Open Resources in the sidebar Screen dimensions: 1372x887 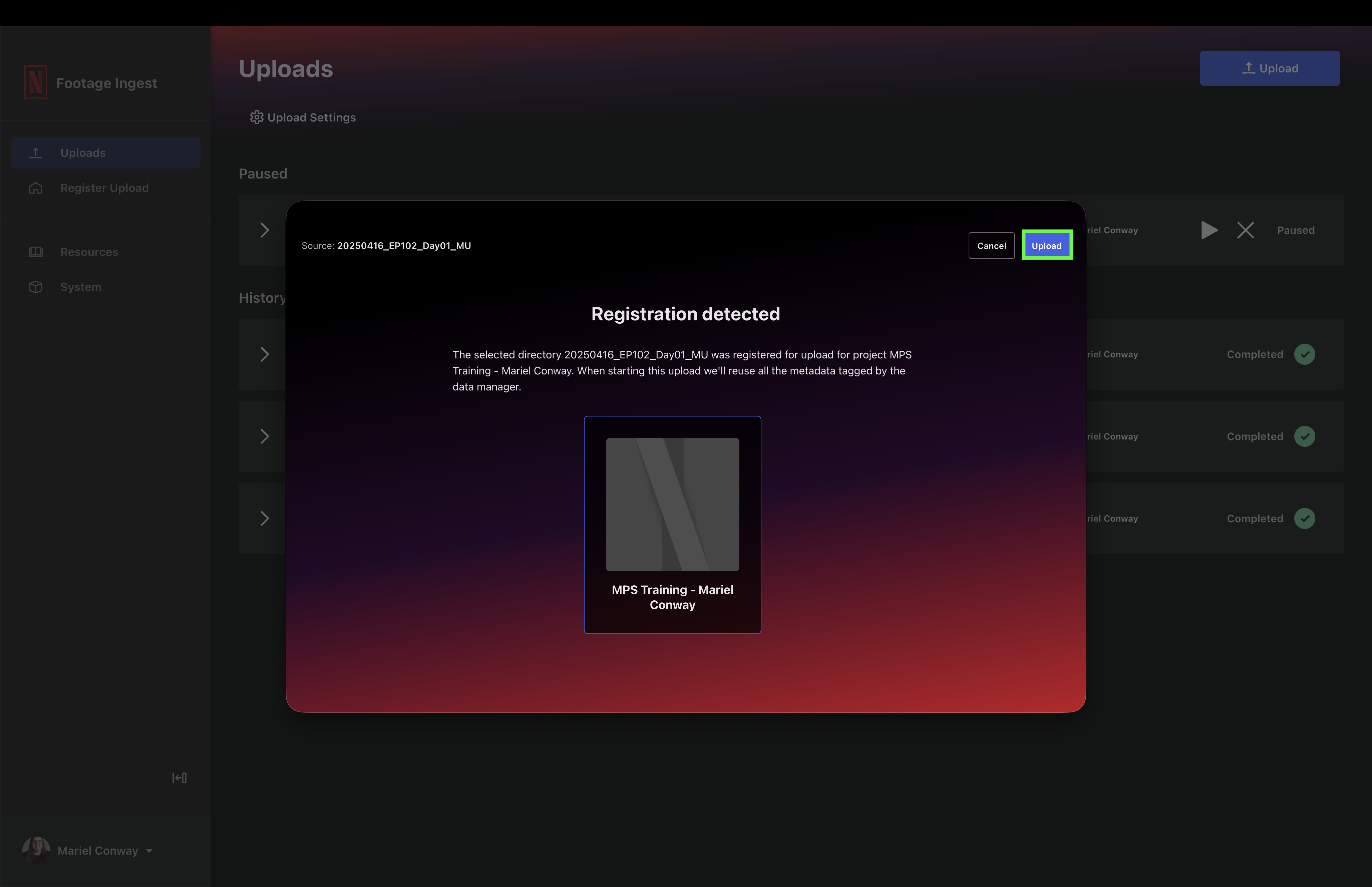click(x=106, y=252)
